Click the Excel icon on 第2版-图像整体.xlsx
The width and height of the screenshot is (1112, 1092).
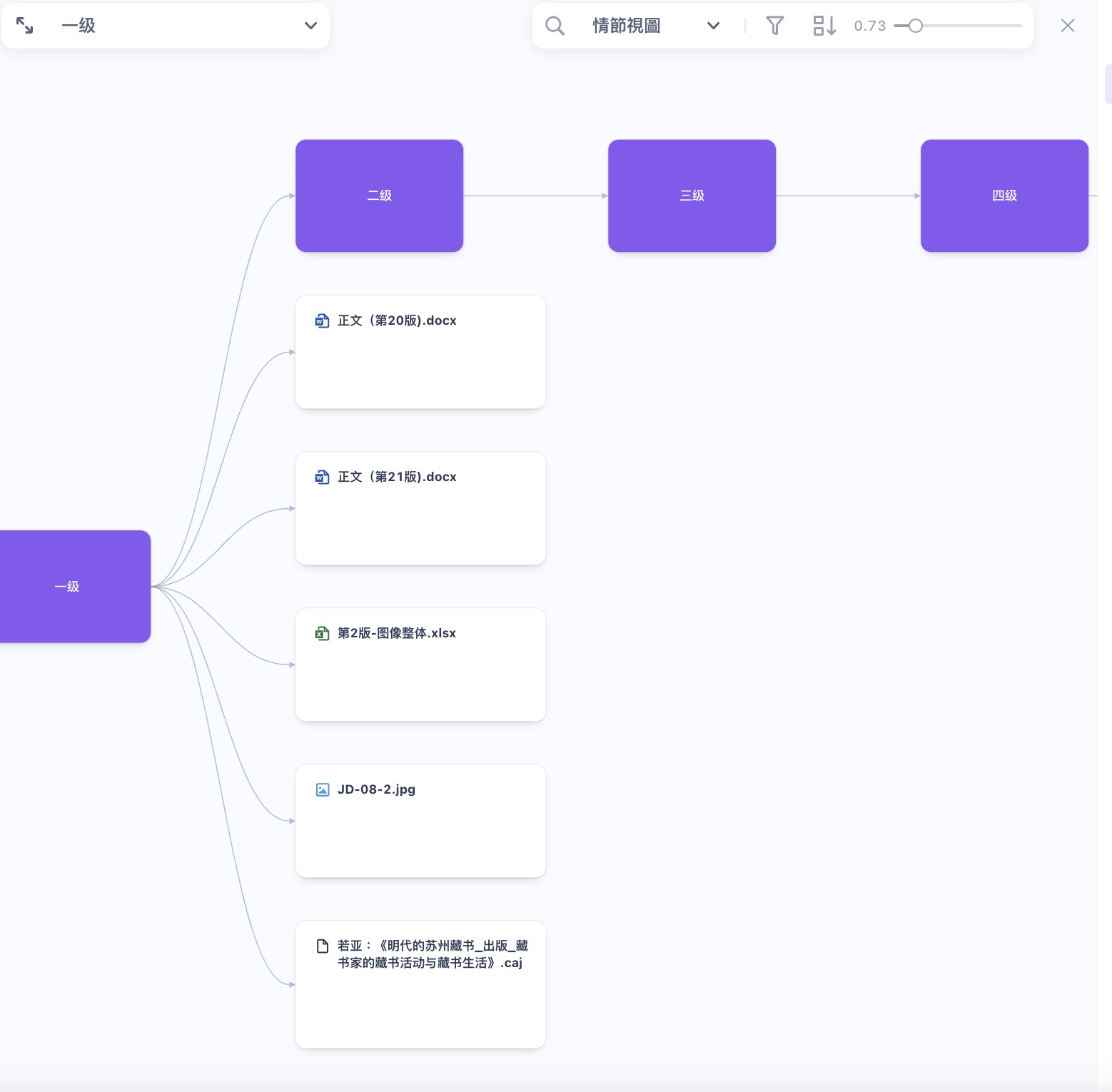323,634
